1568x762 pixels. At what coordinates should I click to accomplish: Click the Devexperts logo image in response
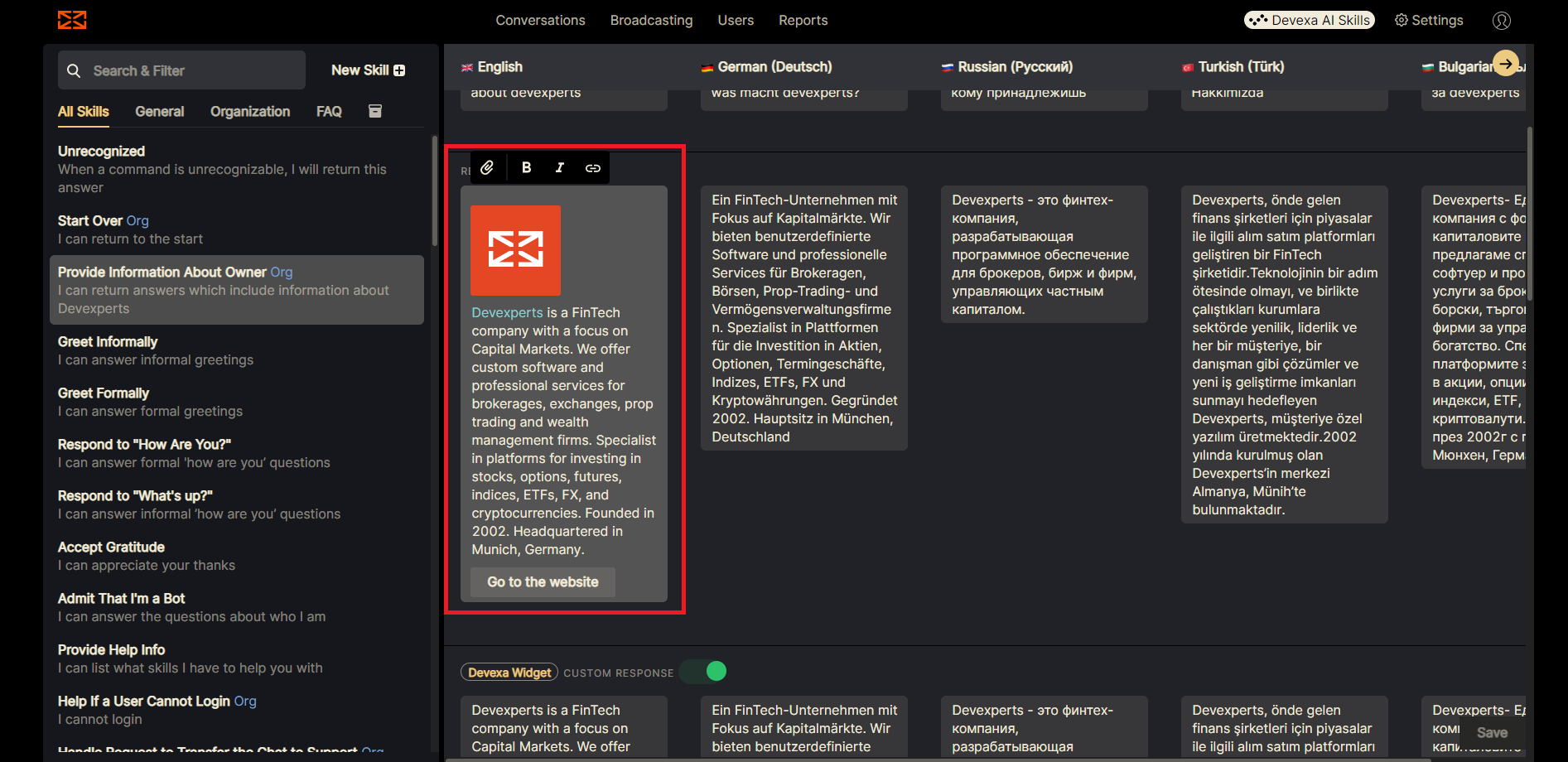(x=515, y=250)
